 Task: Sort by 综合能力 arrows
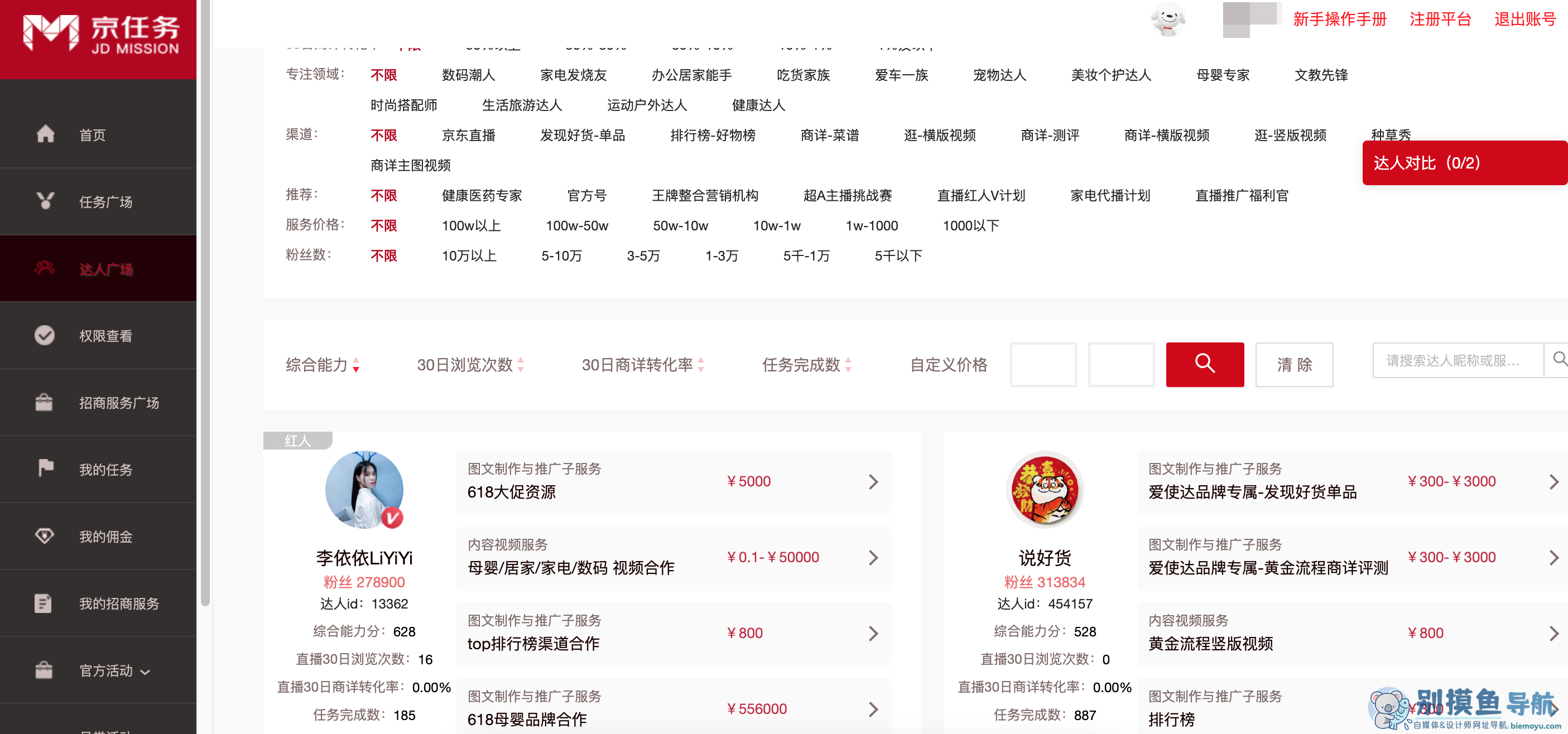[x=356, y=365]
